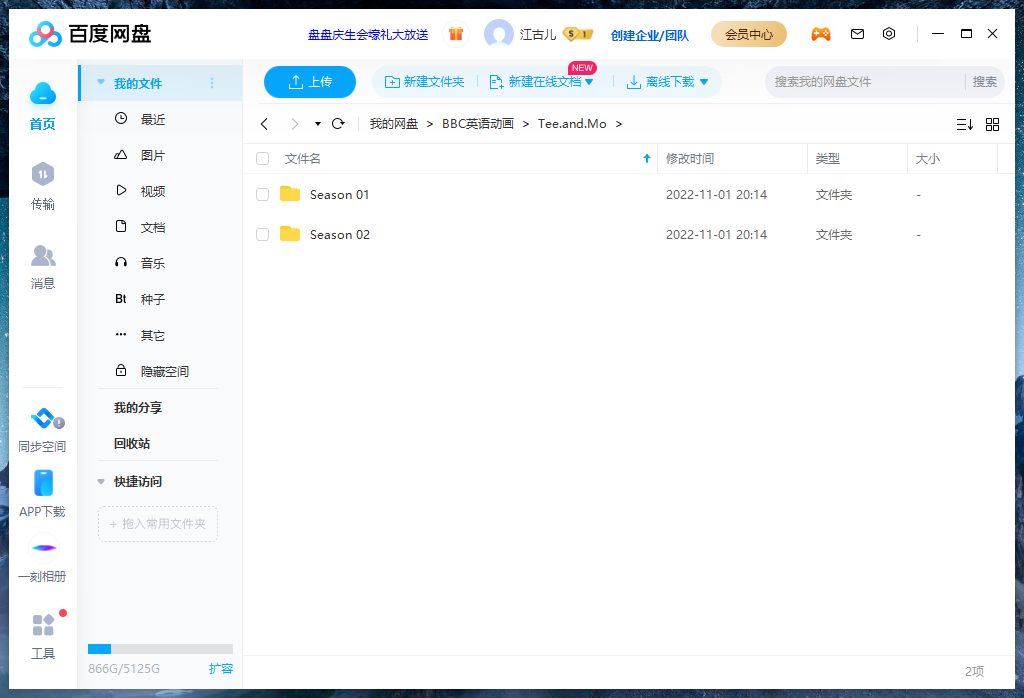Switch to grid view layout

click(x=992, y=123)
